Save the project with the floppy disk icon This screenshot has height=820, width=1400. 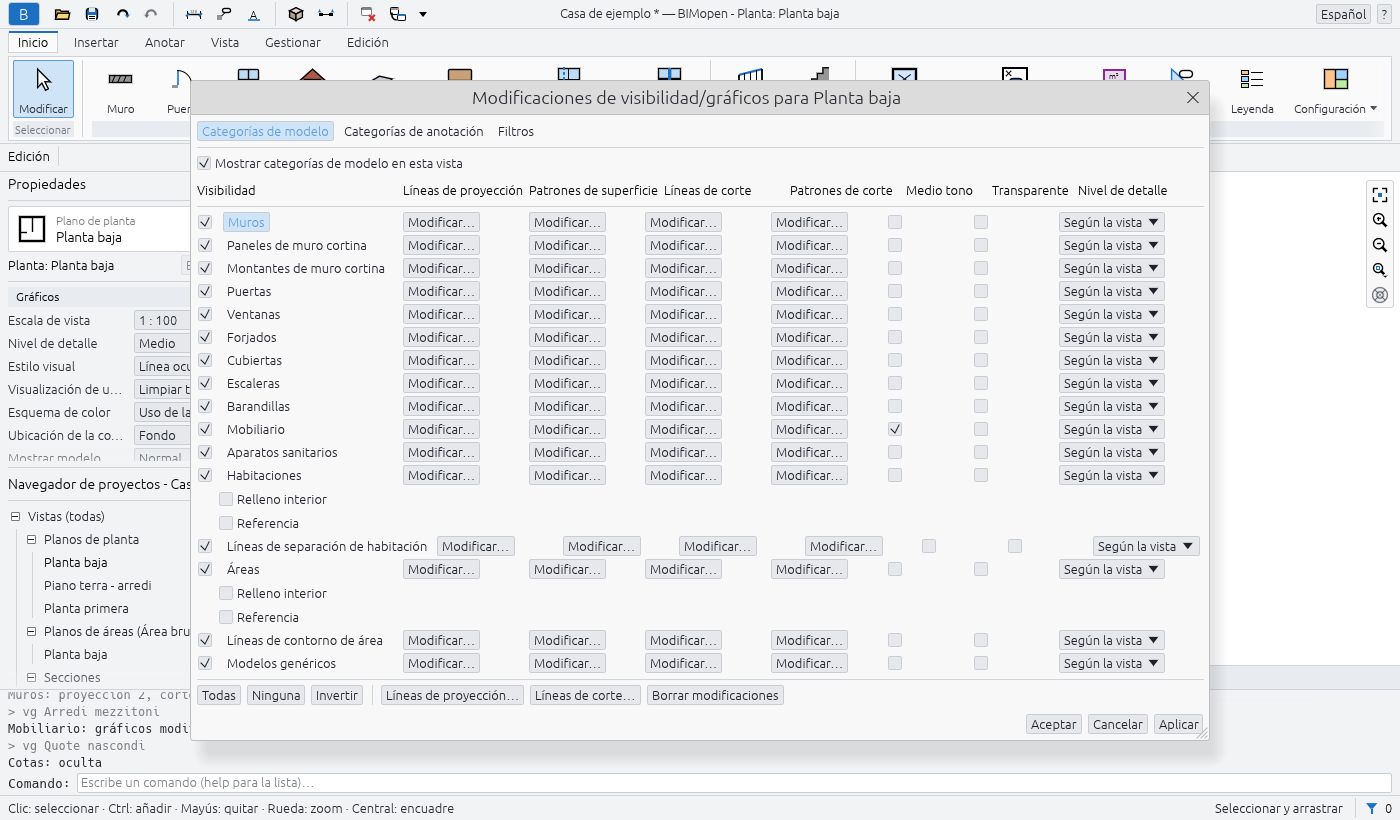tap(92, 14)
